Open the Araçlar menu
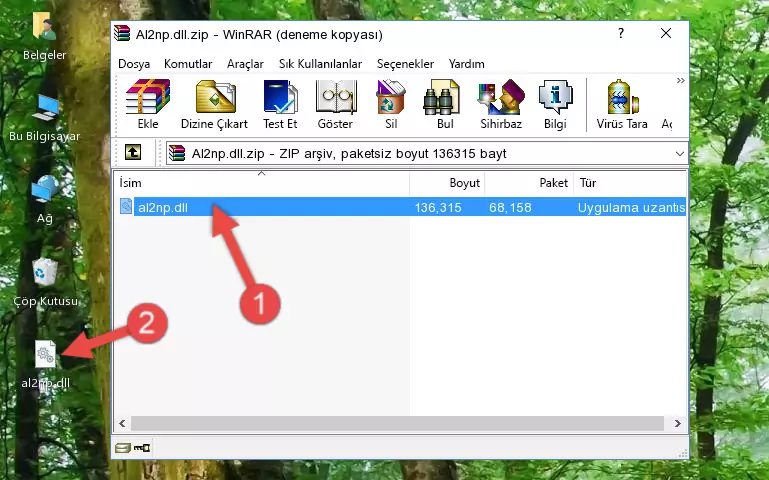The image size is (769, 480). click(x=245, y=64)
